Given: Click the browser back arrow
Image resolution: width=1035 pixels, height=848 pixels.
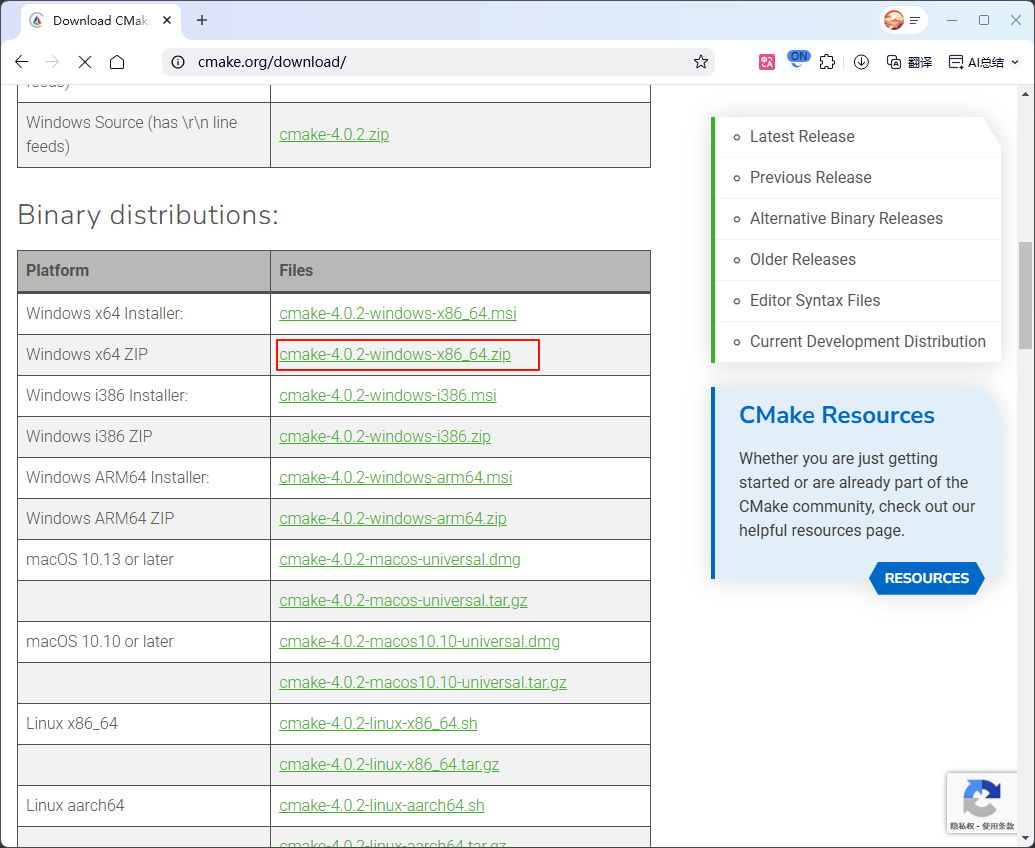Looking at the screenshot, I should coord(22,62).
